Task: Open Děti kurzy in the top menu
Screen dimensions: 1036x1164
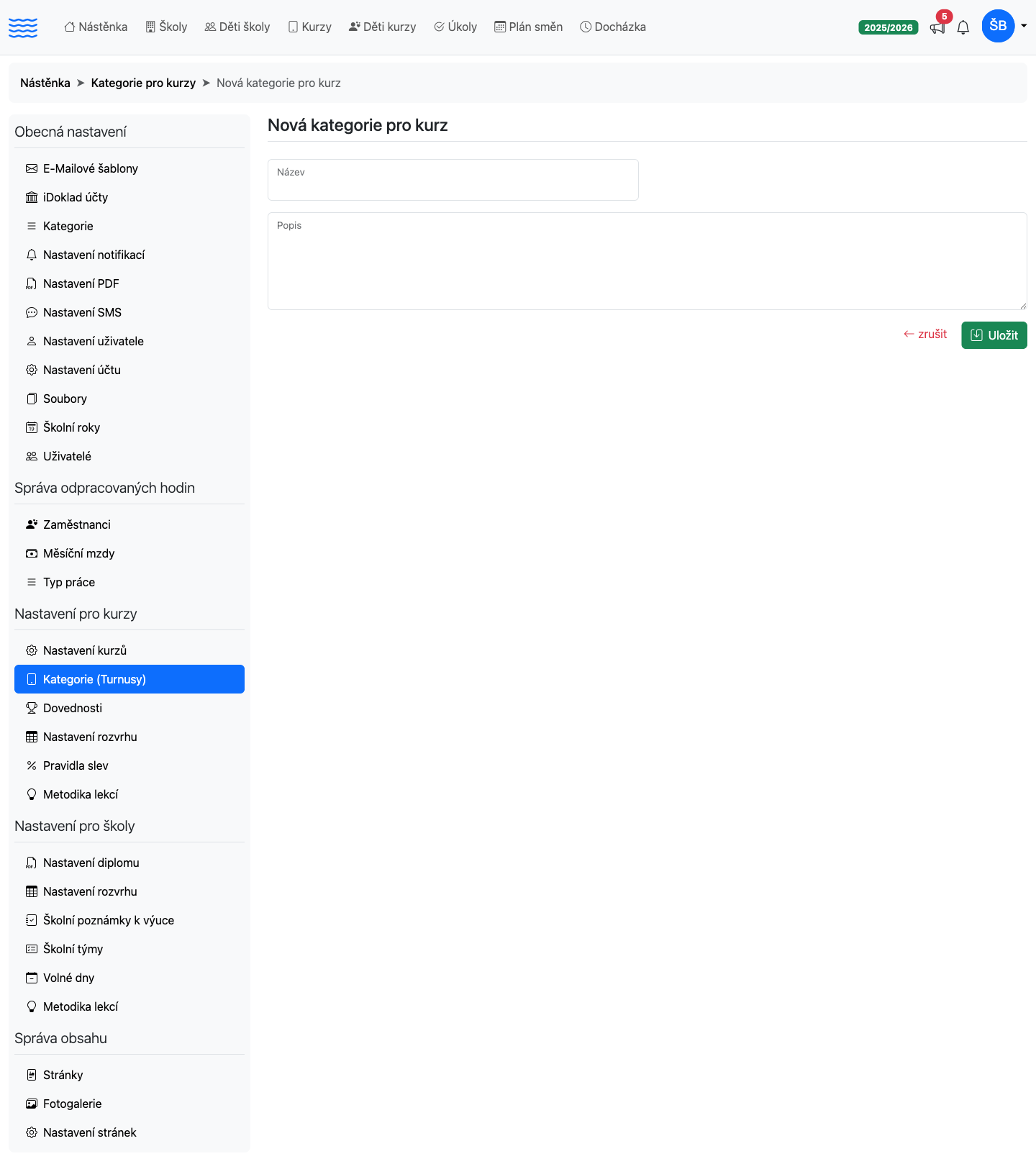Action: click(x=382, y=27)
